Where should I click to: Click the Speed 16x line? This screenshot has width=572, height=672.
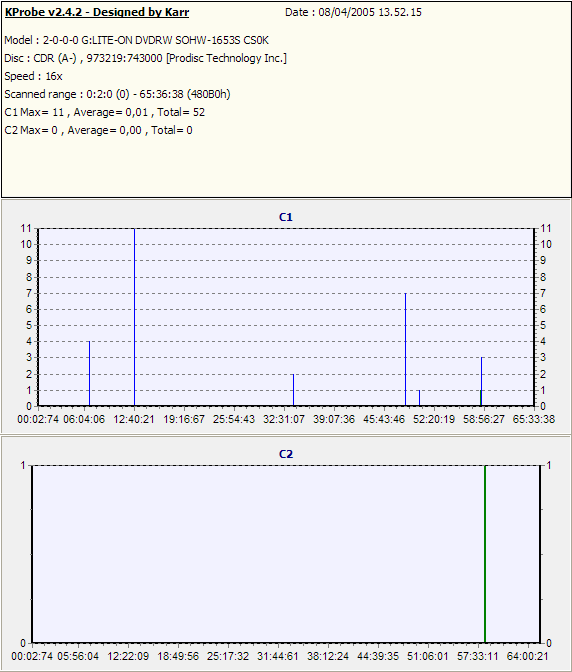point(33,76)
